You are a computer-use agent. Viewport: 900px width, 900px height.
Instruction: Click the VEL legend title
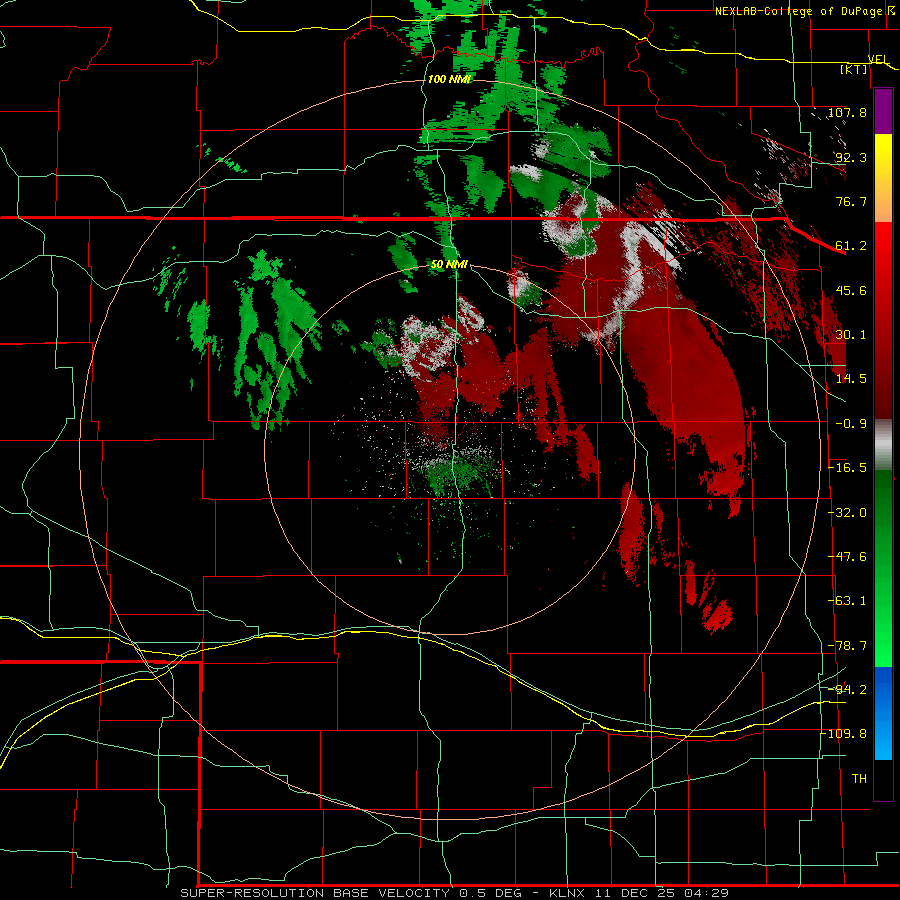click(878, 59)
